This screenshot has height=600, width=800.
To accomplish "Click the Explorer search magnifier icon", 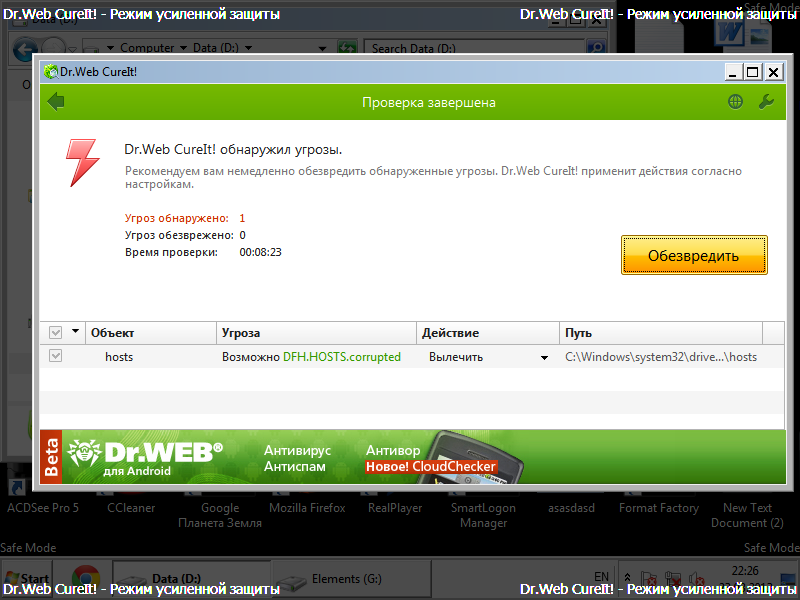I will pyautogui.click(x=596, y=48).
